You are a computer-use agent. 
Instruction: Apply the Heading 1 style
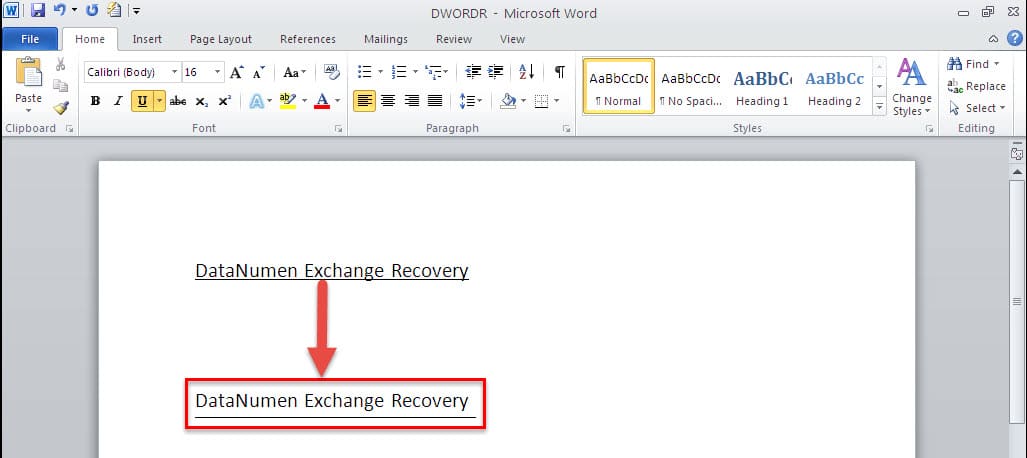point(762,86)
